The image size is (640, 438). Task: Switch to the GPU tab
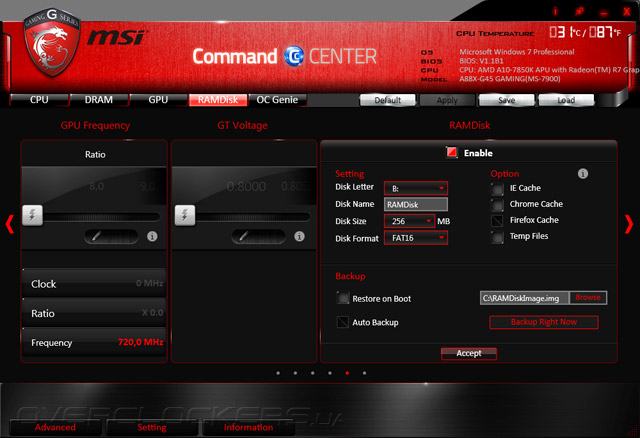point(158,100)
